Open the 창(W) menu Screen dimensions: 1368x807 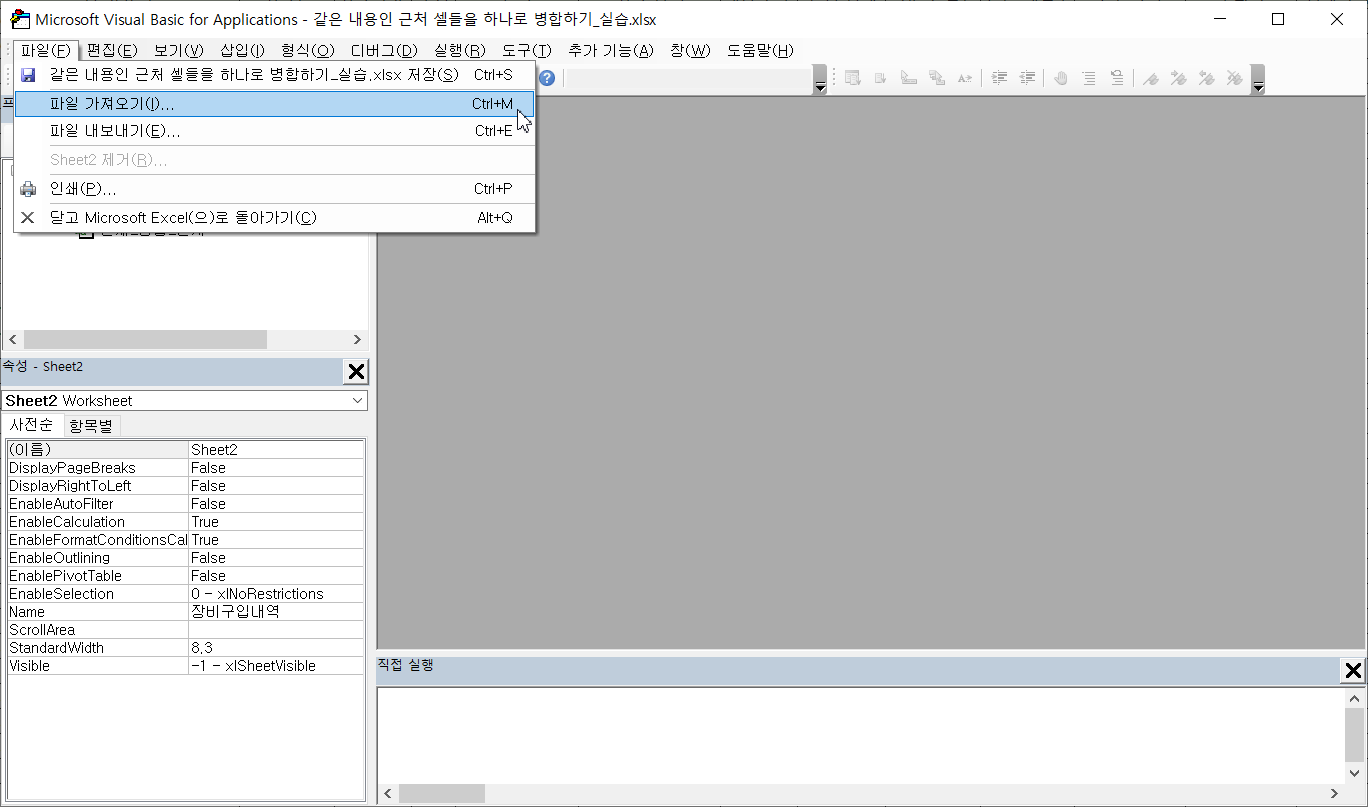coord(690,50)
